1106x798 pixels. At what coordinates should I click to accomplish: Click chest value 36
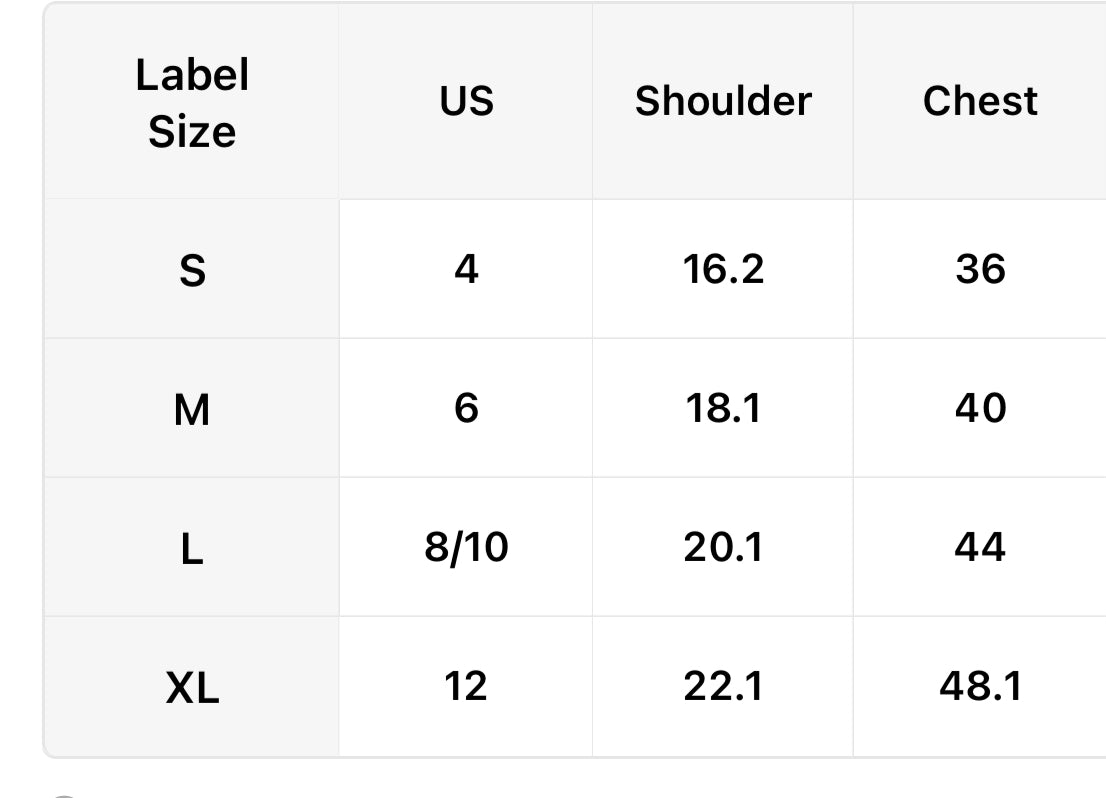[x=980, y=269]
